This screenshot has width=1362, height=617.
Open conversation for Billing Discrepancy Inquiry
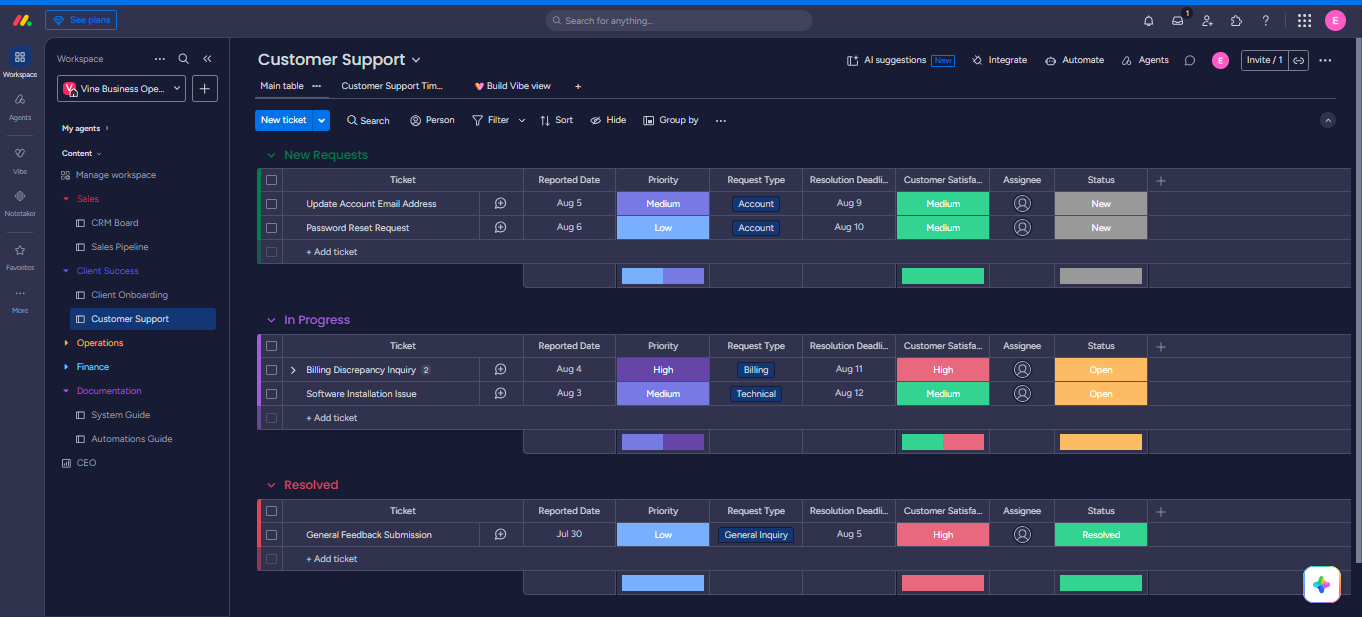[500, 370]
